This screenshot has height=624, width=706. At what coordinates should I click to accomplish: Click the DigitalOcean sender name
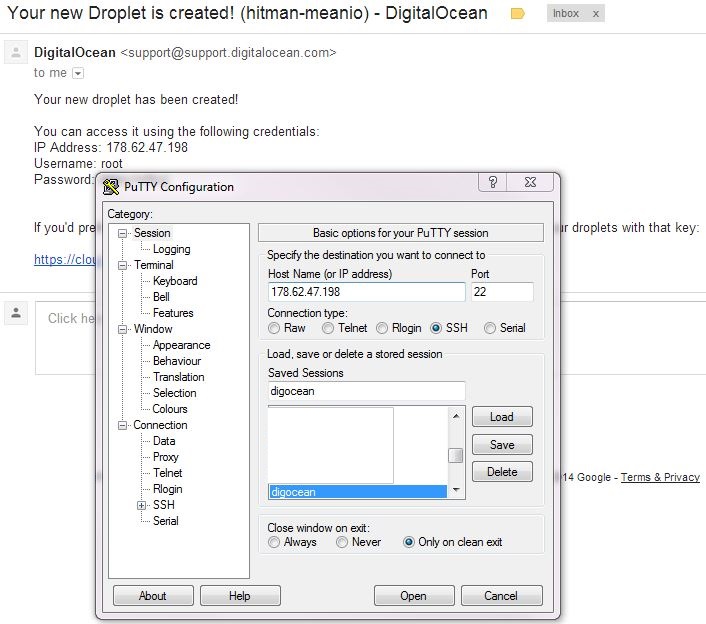(75, 52)
